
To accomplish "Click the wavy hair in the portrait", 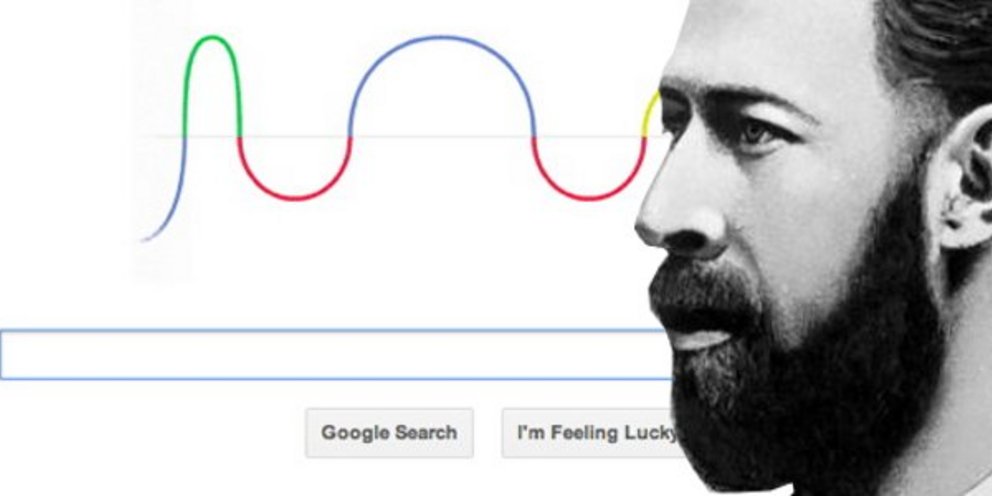I will 936,44.
